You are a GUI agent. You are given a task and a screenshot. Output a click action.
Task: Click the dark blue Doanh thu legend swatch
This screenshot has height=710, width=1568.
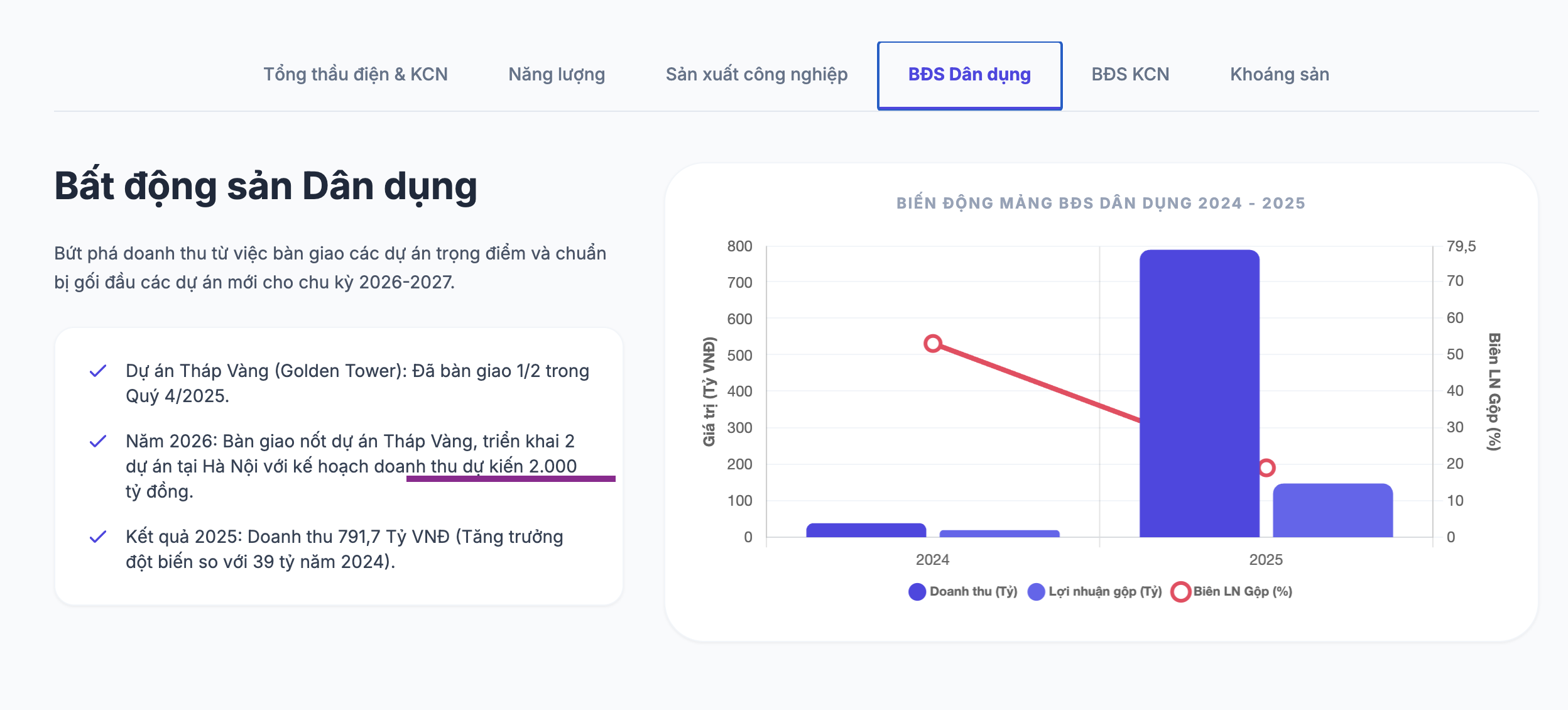pyautogui.click(x=917, y=592)
